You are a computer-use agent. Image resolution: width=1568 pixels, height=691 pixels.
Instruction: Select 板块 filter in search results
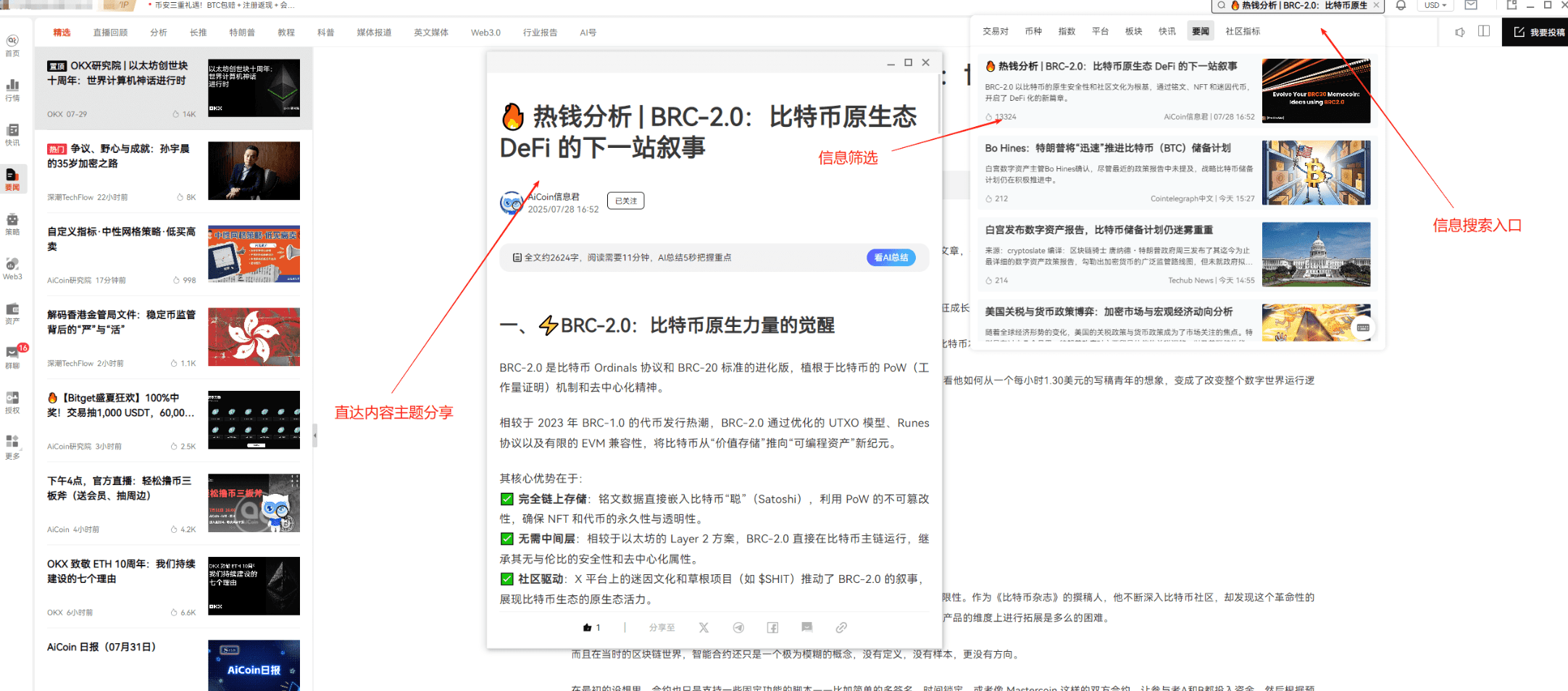click(1133, 31)
